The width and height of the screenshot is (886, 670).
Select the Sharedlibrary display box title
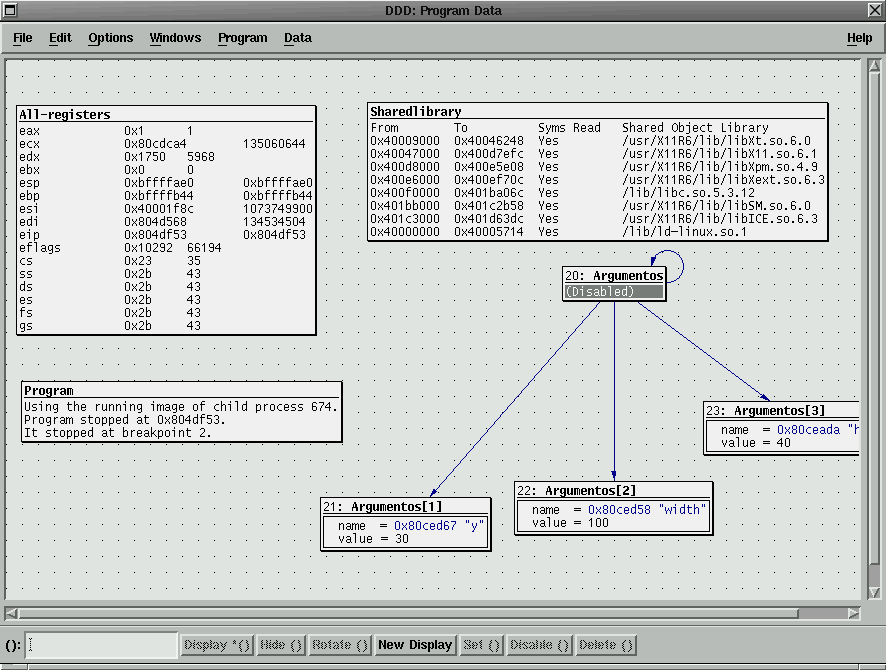416,112
